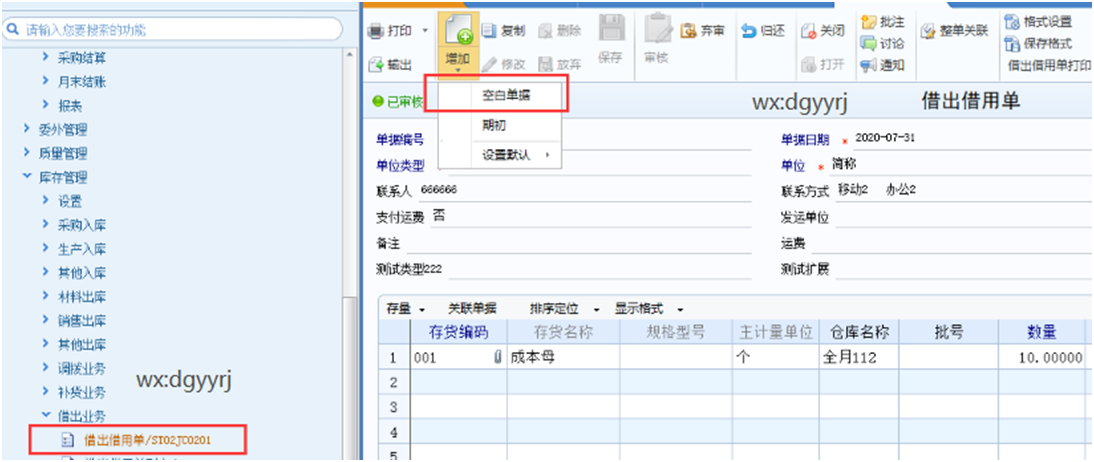Click the search magnifier icon
1094x462 pixels.
pyautogui.click(x=12, y=29)
